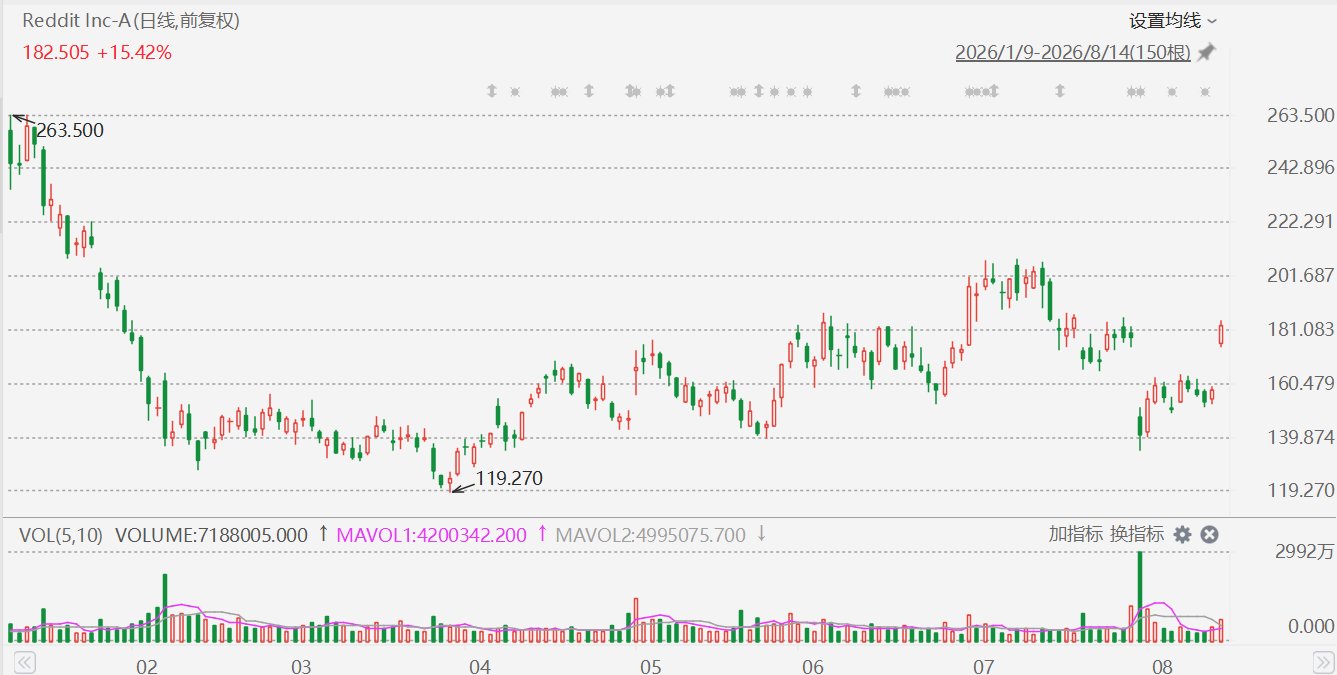
Task: Open VOL indicator settings gear icon
Action: pyautogui.click(x=1182, y=535)
